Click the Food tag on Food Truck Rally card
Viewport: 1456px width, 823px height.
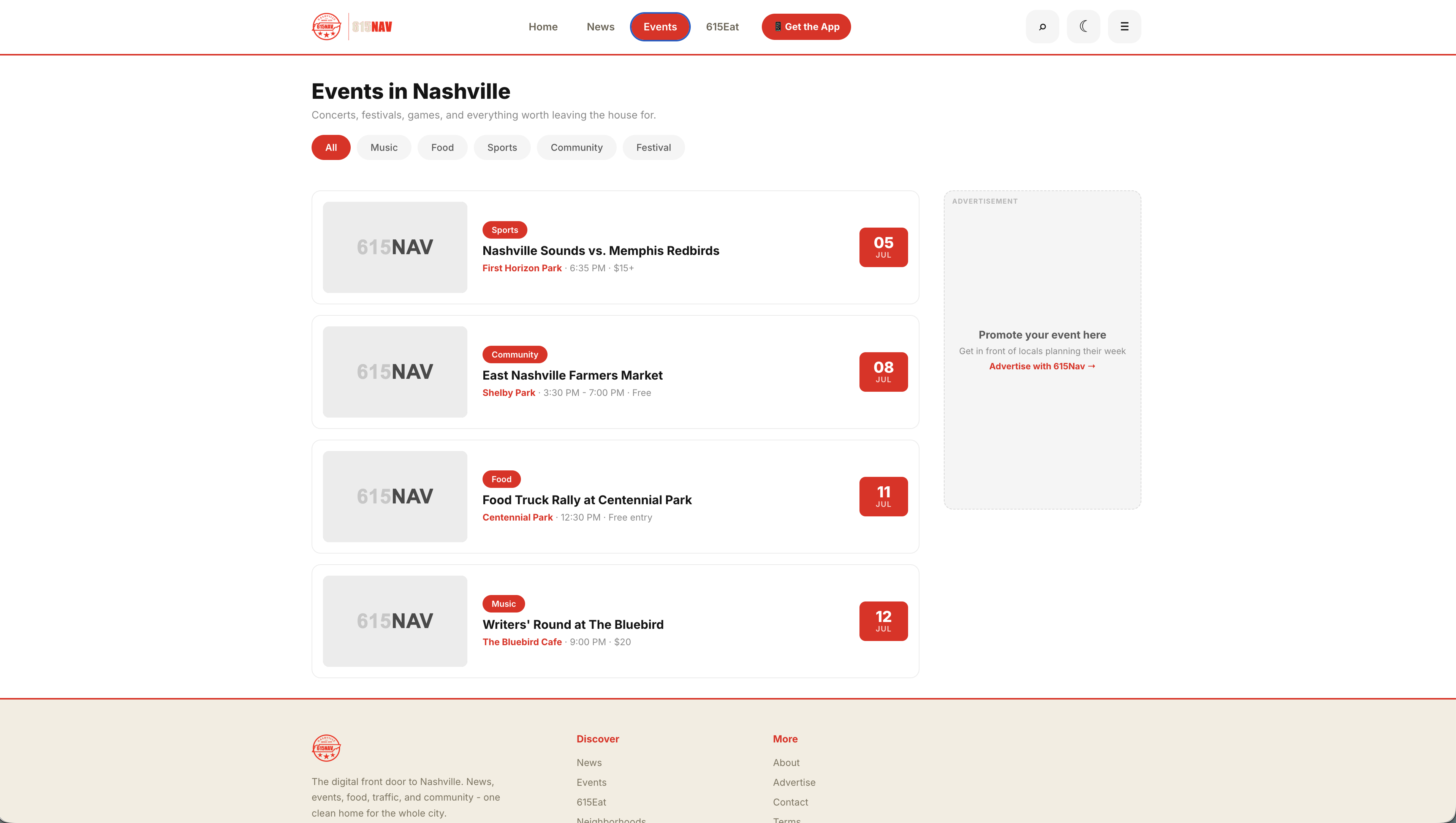(501, 479)
